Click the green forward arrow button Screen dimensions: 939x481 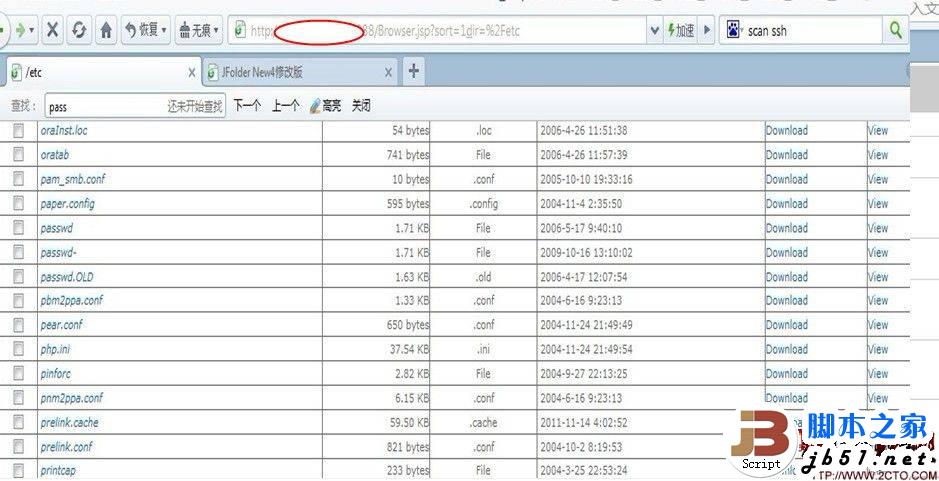(21, 31)
